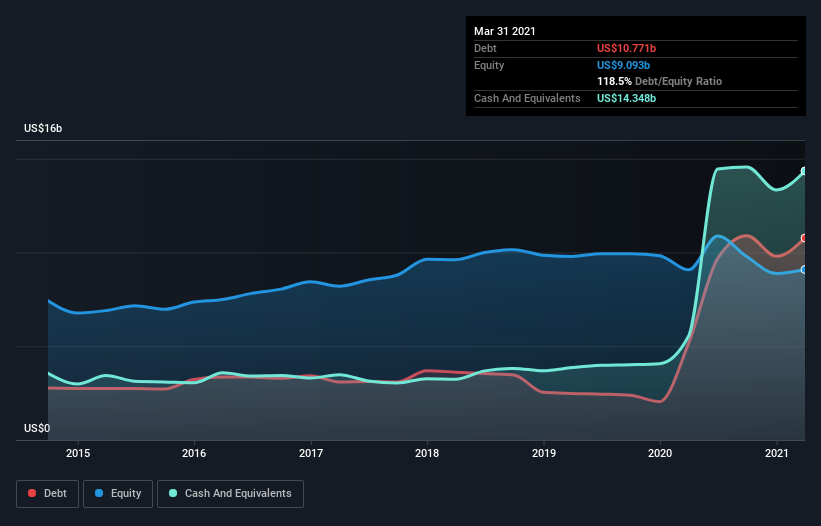Click the Equity label in tooltip

[489, 65]
